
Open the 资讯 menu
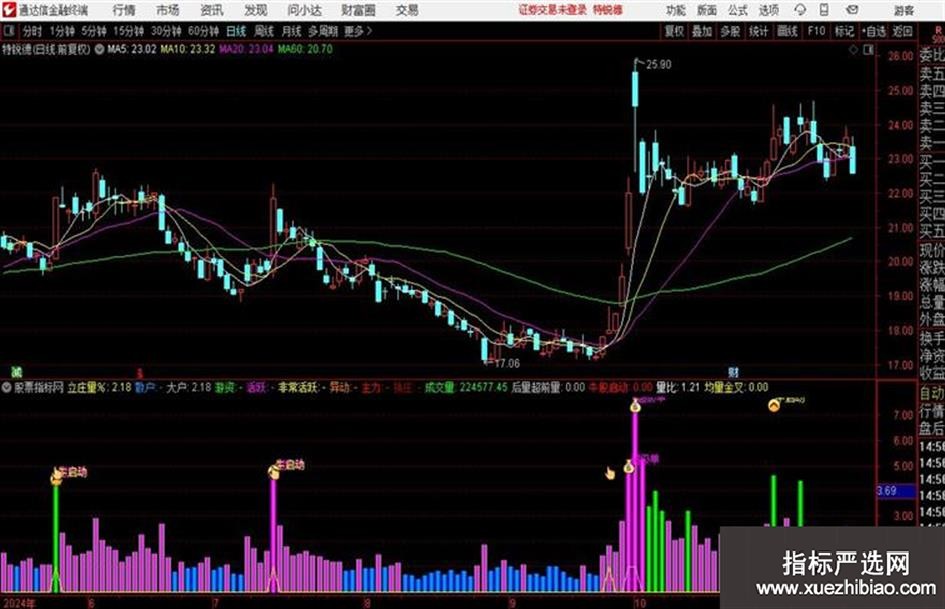[212, 10]
